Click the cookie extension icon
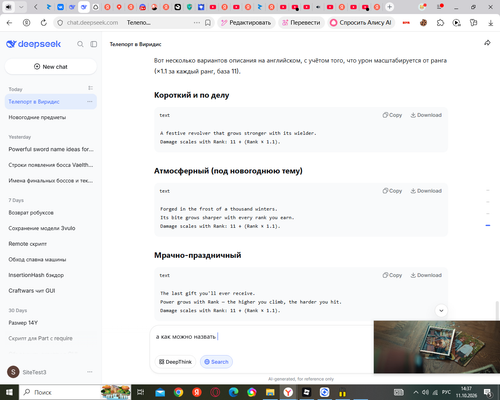 click(x=423, y=23)
